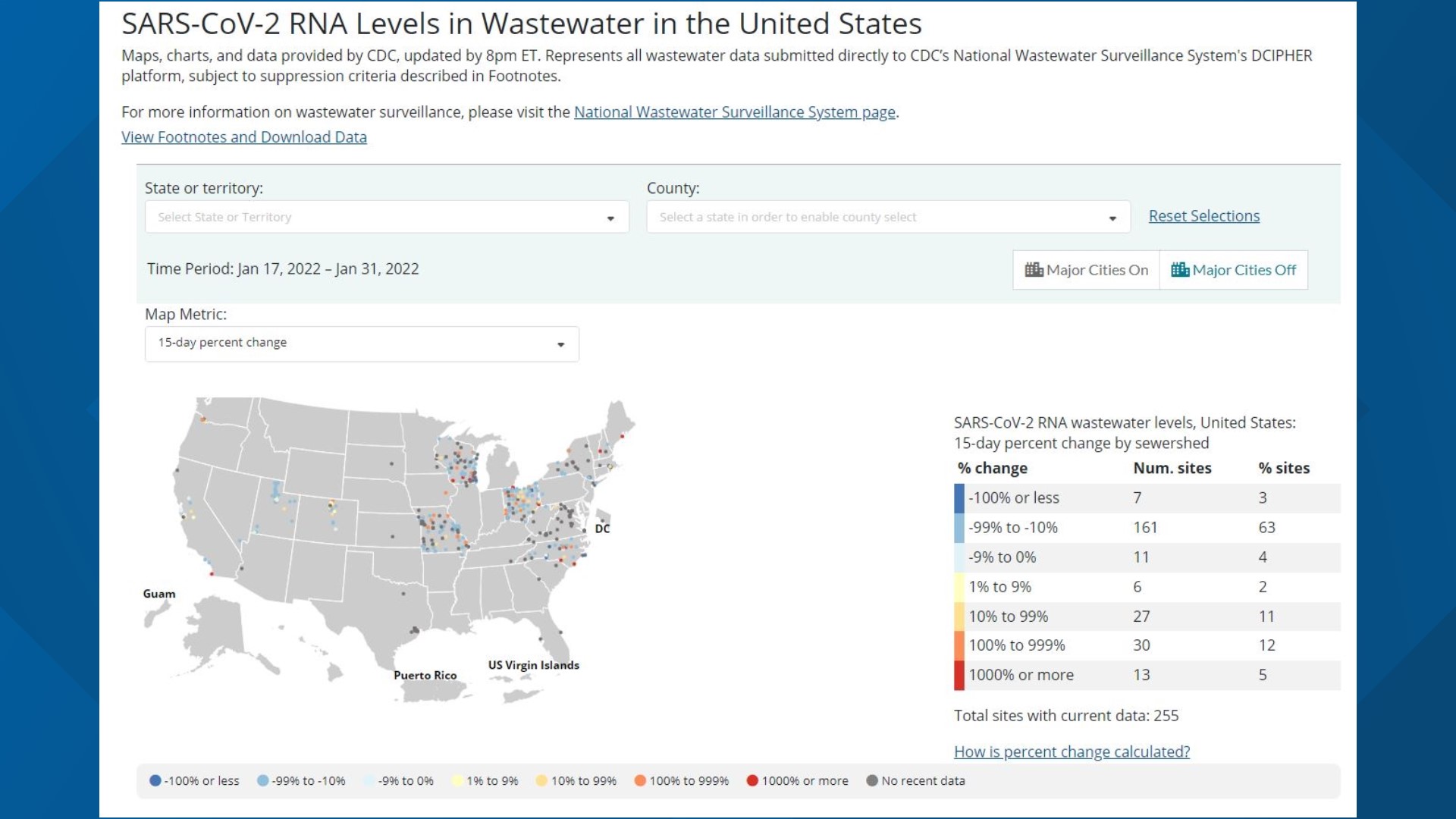Viewport: 1456px width, 819px height.
Task: Visit the National Wastewater Surveillance System page
Action: 734,111
